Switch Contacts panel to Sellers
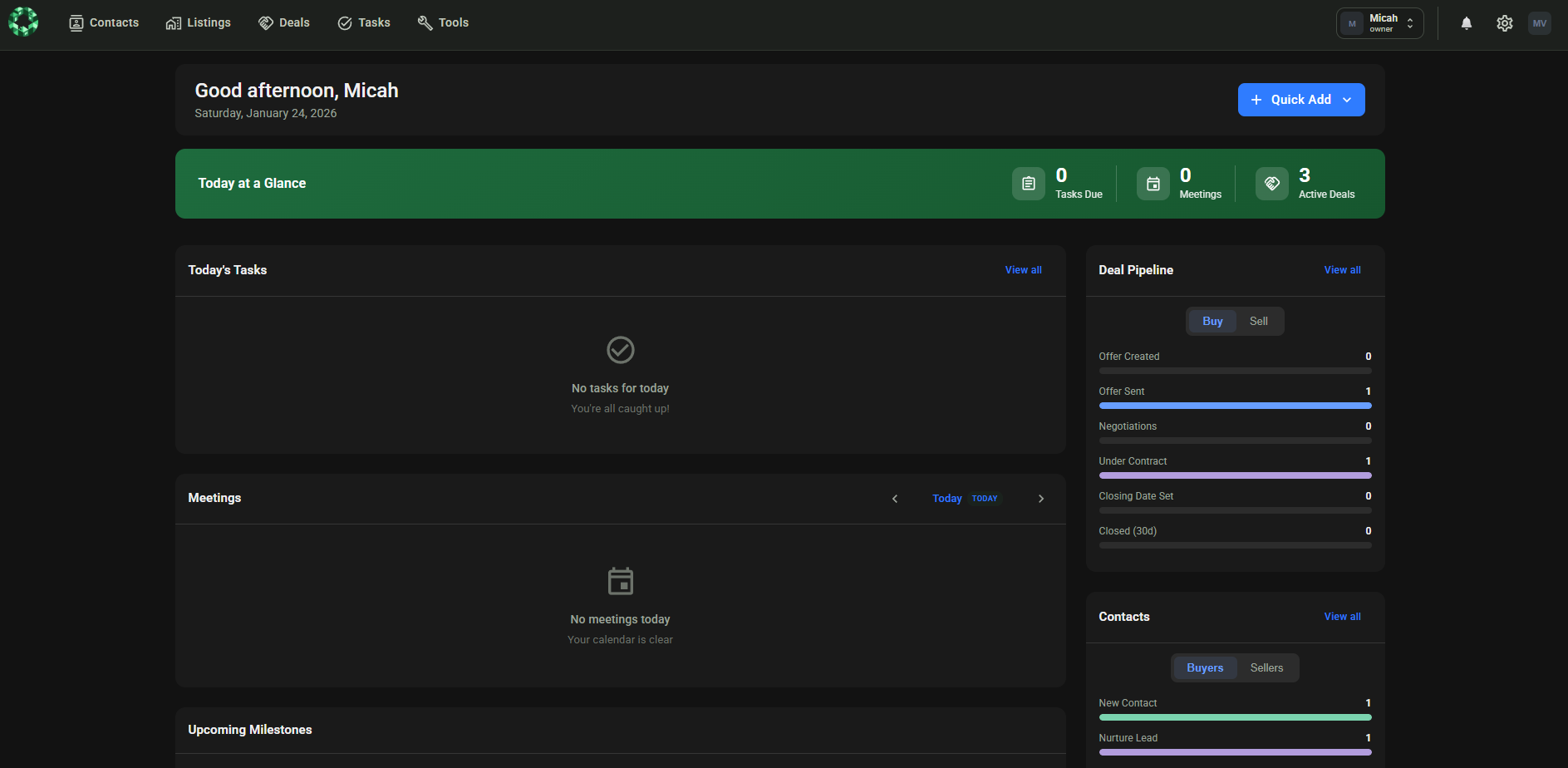Screen dimensions: 1568x768 1266,667
